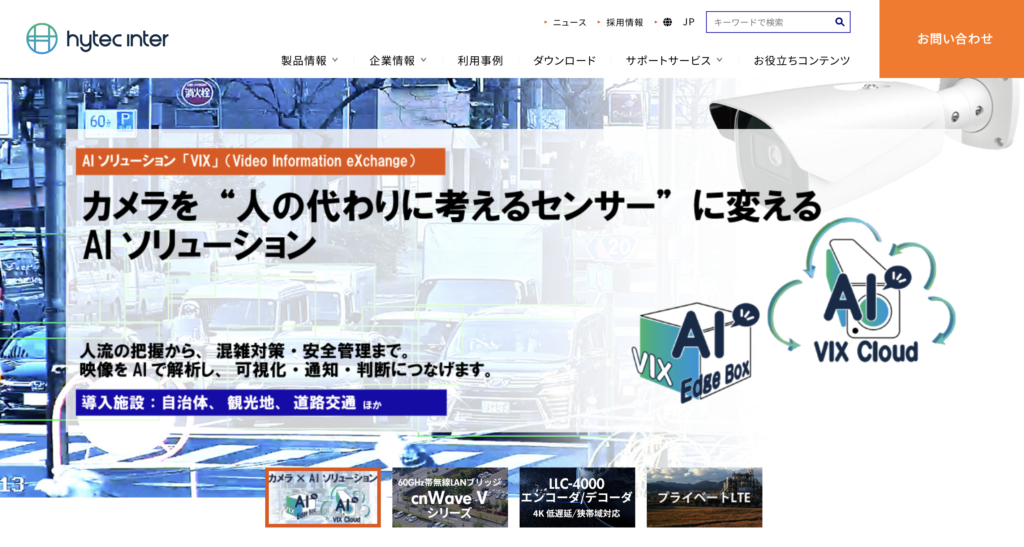This screenshot has width=1024, height=547.
Task: Select the カメラ × AI ソリューション thumbnail
Action: click(x=323, y=497)
